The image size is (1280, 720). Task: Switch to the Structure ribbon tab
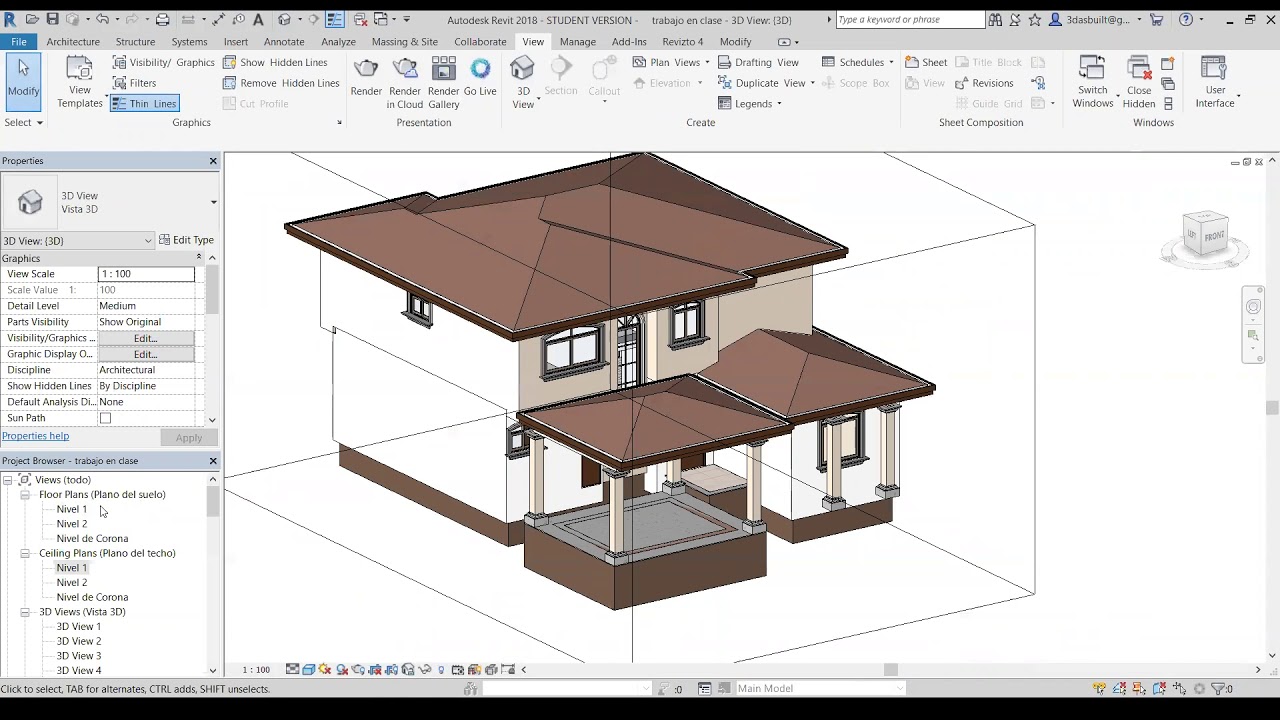135,42
